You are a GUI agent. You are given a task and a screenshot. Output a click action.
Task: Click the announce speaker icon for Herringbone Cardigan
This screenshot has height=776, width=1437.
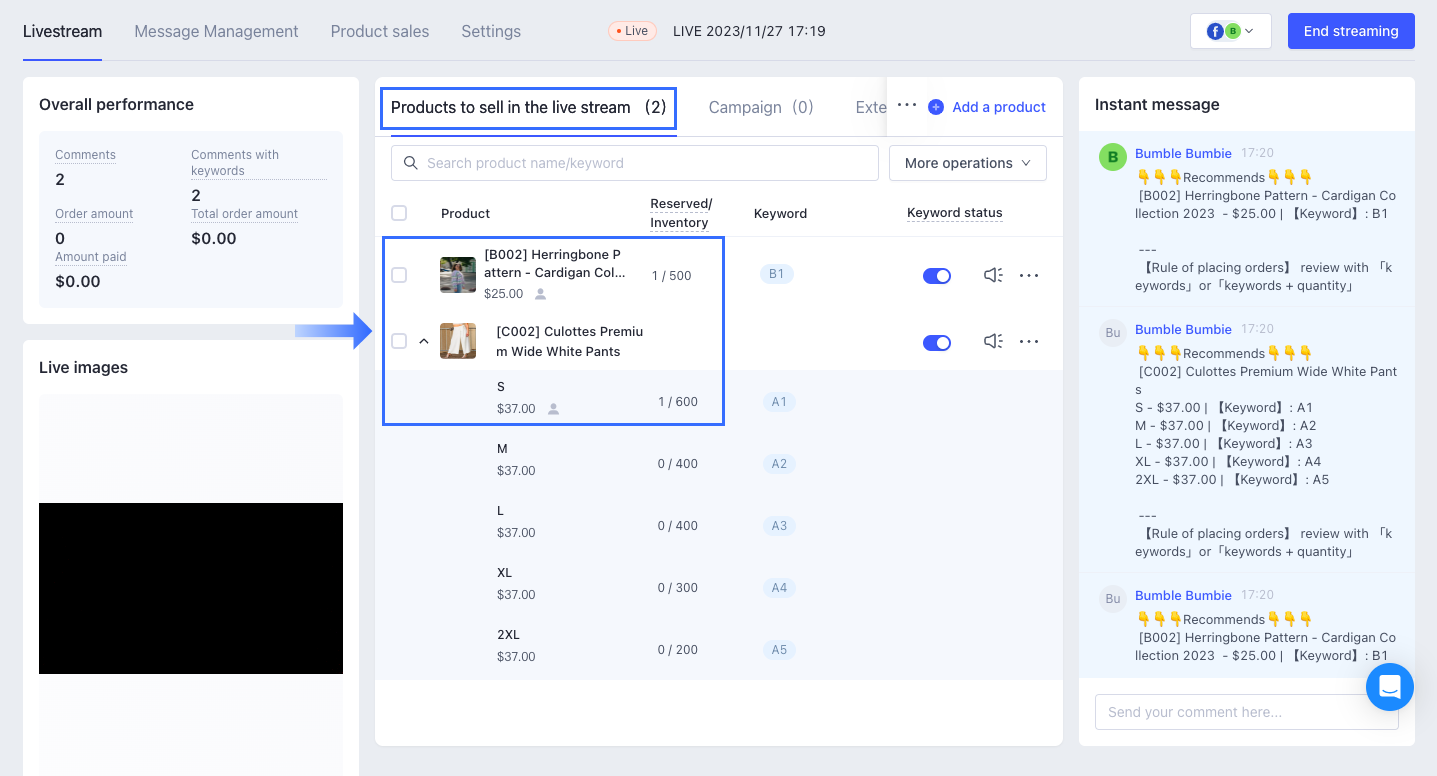point(992,275)
